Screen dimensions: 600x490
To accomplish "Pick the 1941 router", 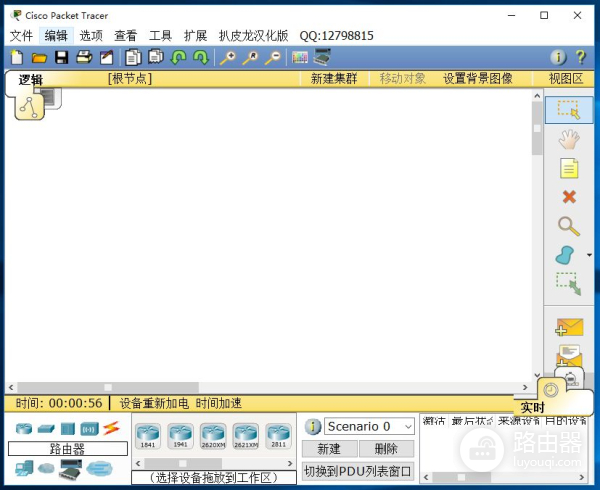I will tap(180, 436).
